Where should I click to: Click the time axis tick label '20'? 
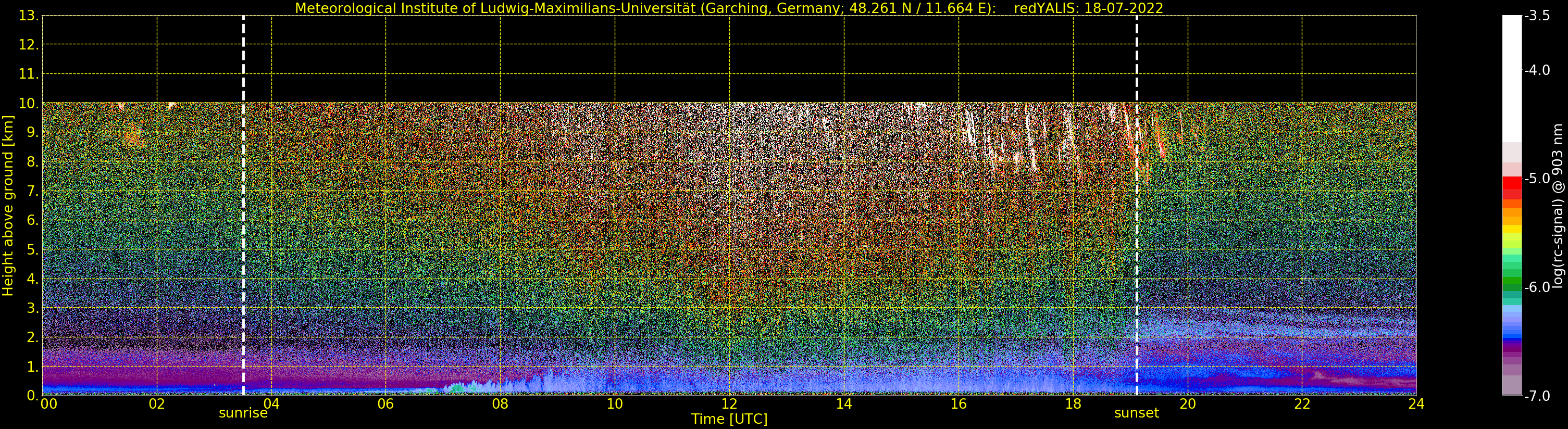coord(1188,404)
